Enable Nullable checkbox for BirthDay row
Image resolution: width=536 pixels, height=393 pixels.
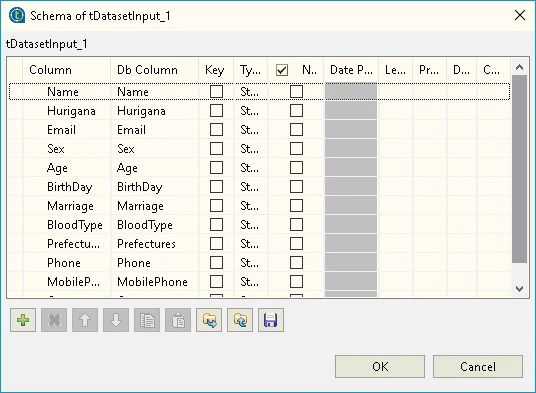click(296, 187)
